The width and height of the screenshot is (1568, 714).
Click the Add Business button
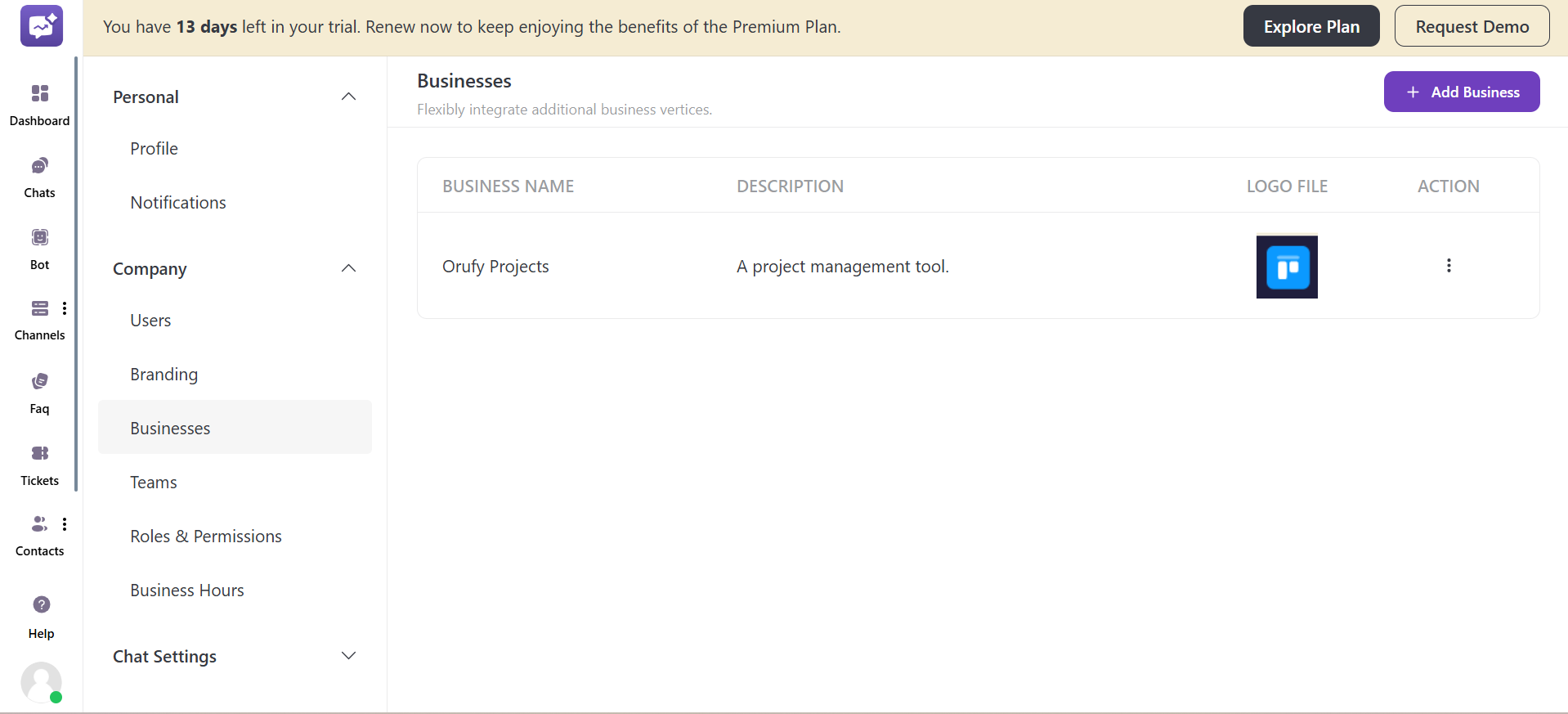[x=1462, y=92]
